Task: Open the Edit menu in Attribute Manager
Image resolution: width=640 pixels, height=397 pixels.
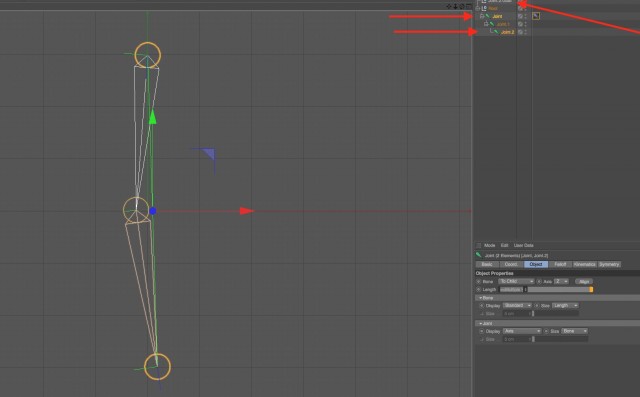Action: click(x=504, y=245)
